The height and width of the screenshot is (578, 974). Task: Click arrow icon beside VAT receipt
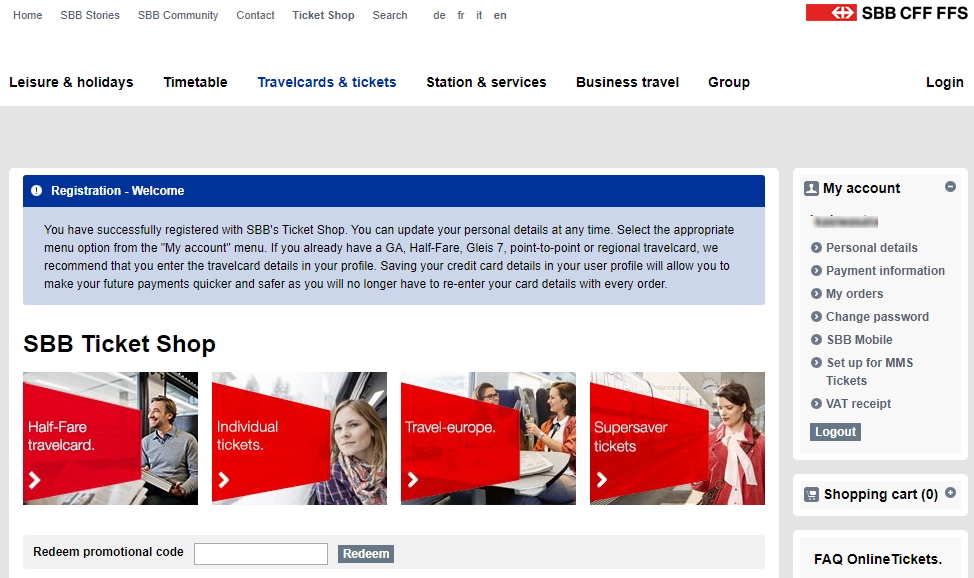click(816, 403)
